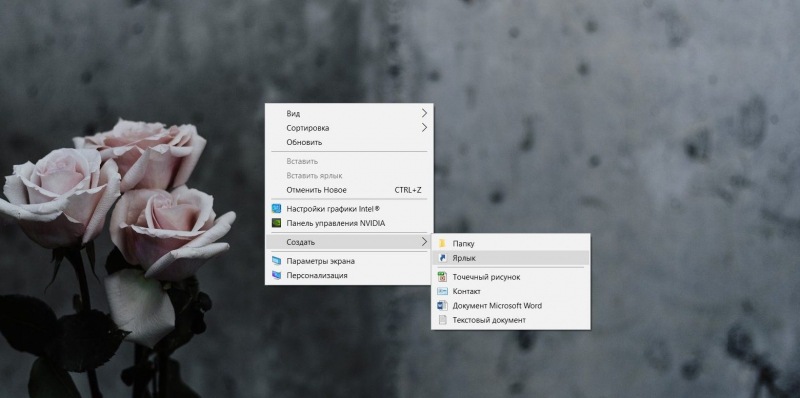Expand the Вид submenu arrow
800x398 pixels.
point(424,113)
